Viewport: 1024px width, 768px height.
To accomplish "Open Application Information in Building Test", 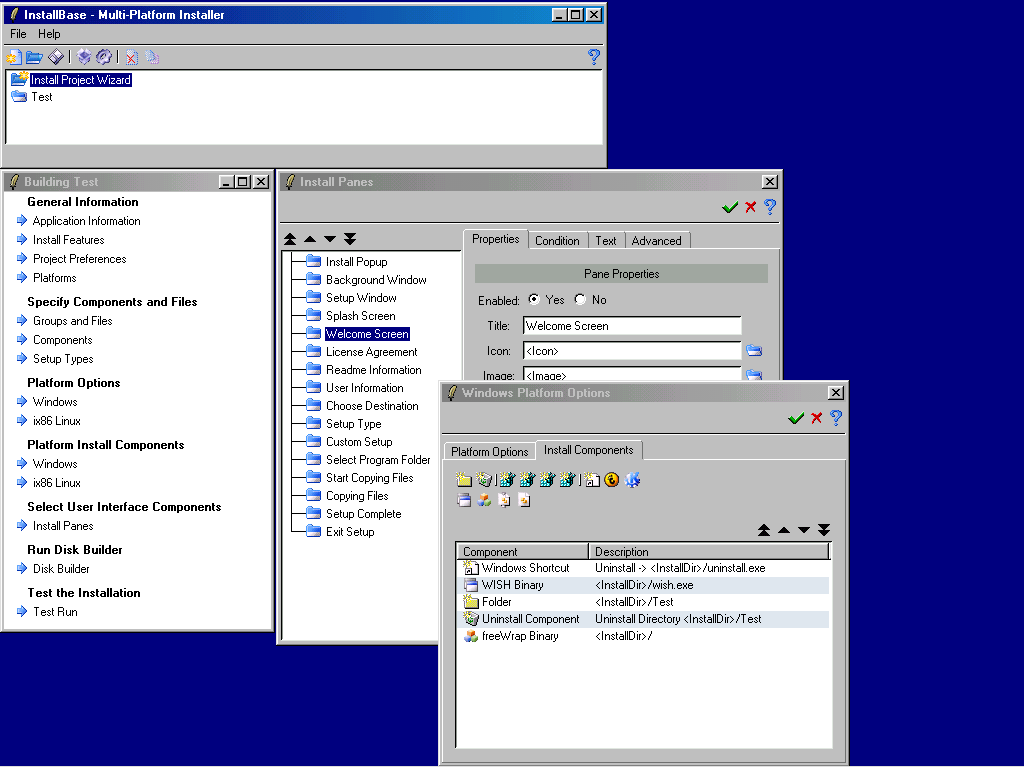I will pyautogui.click(x=86, y=221).
